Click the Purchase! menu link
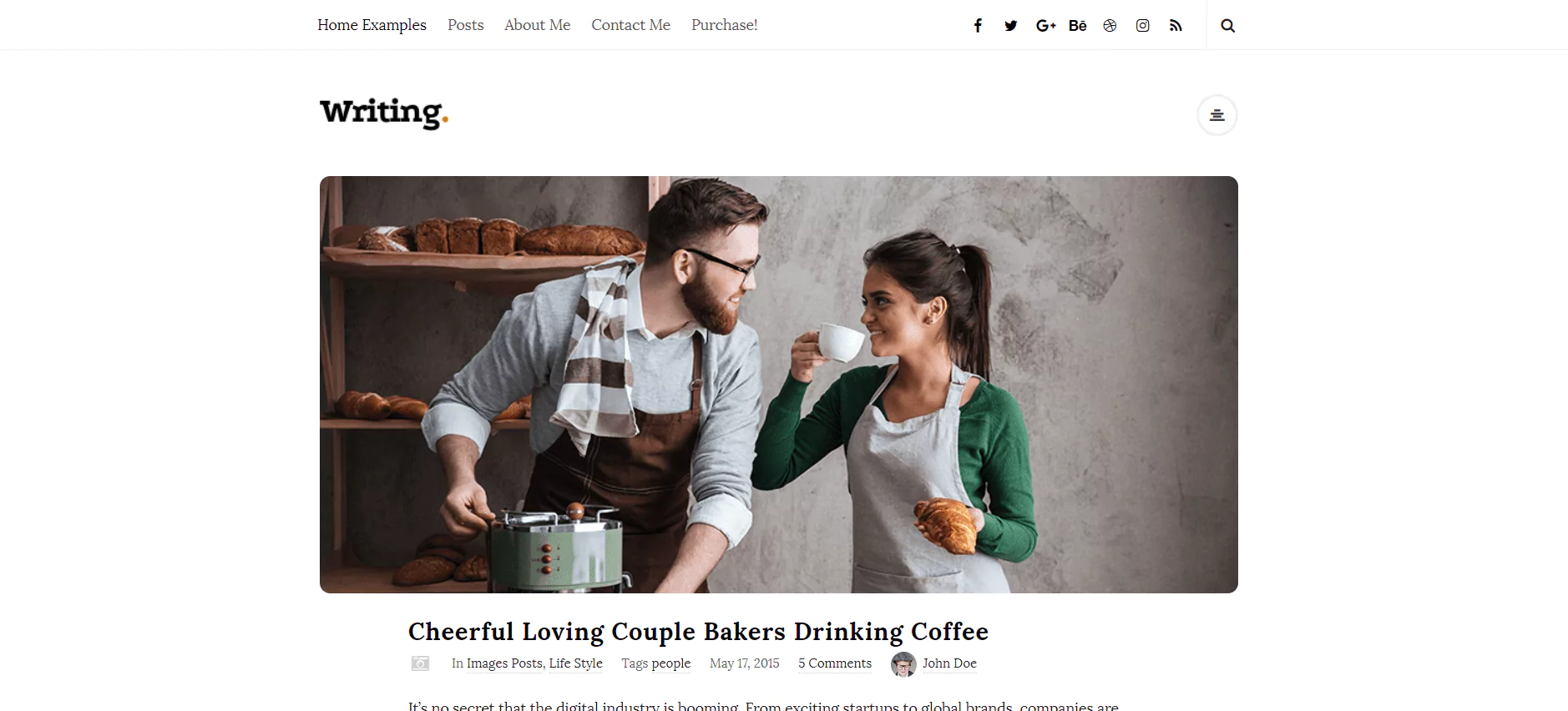The height and width of the screenshot is (711, 1568). coord(724,25)
